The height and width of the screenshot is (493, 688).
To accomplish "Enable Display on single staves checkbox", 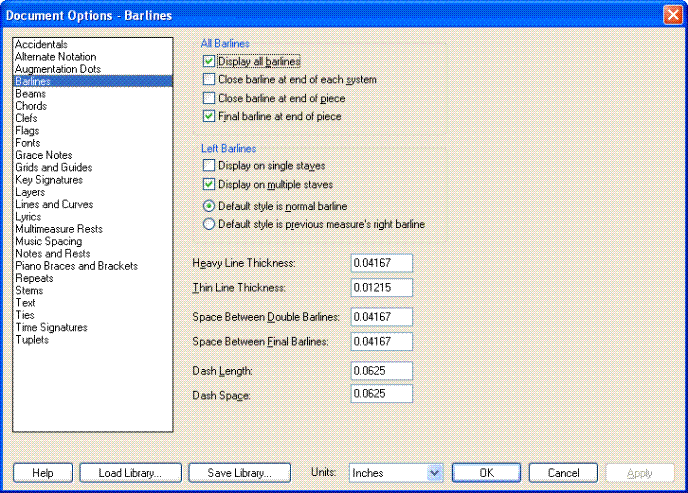I will (x=209, y=166).
